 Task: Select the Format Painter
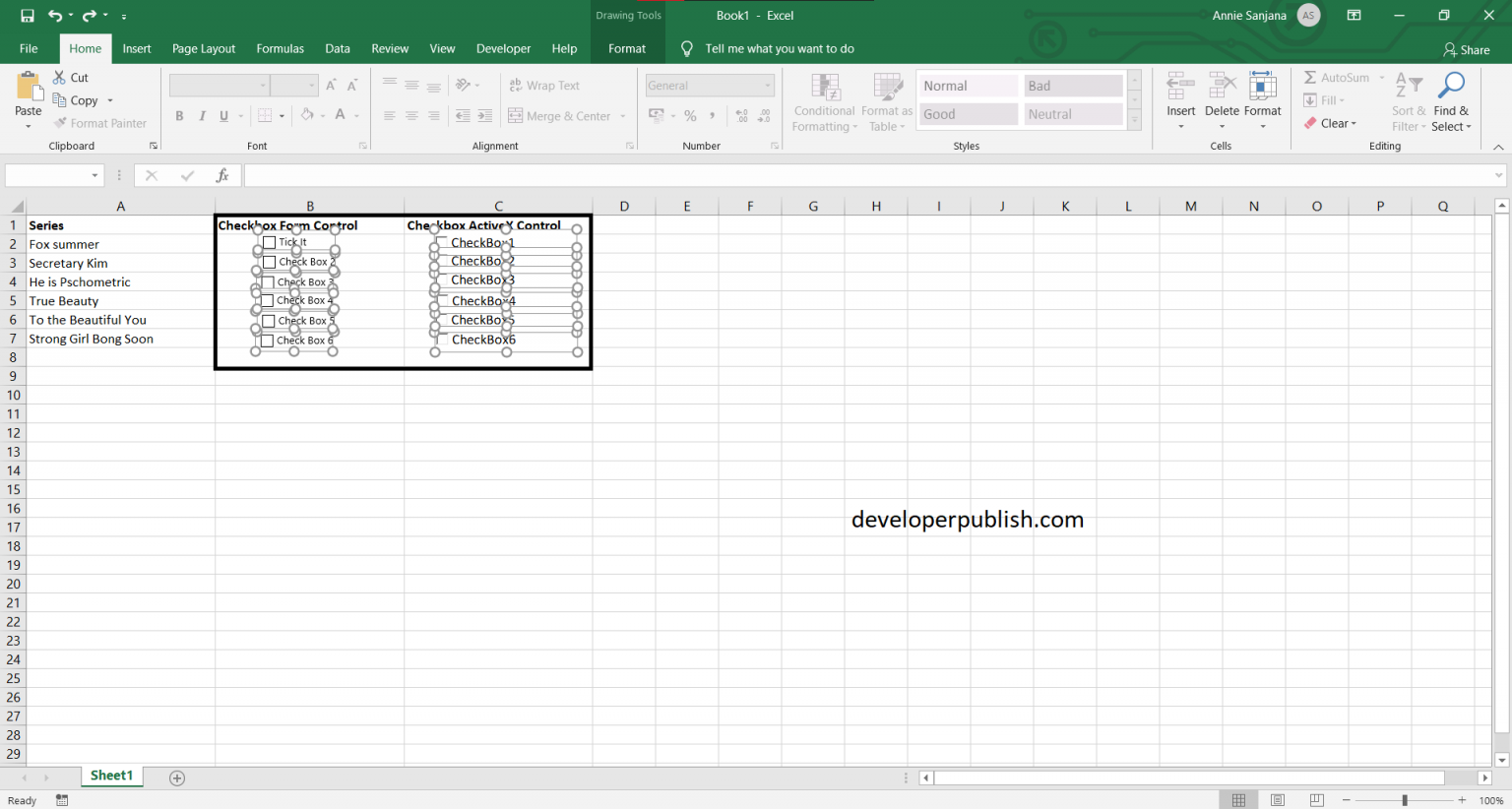click(x=100, y=122)
